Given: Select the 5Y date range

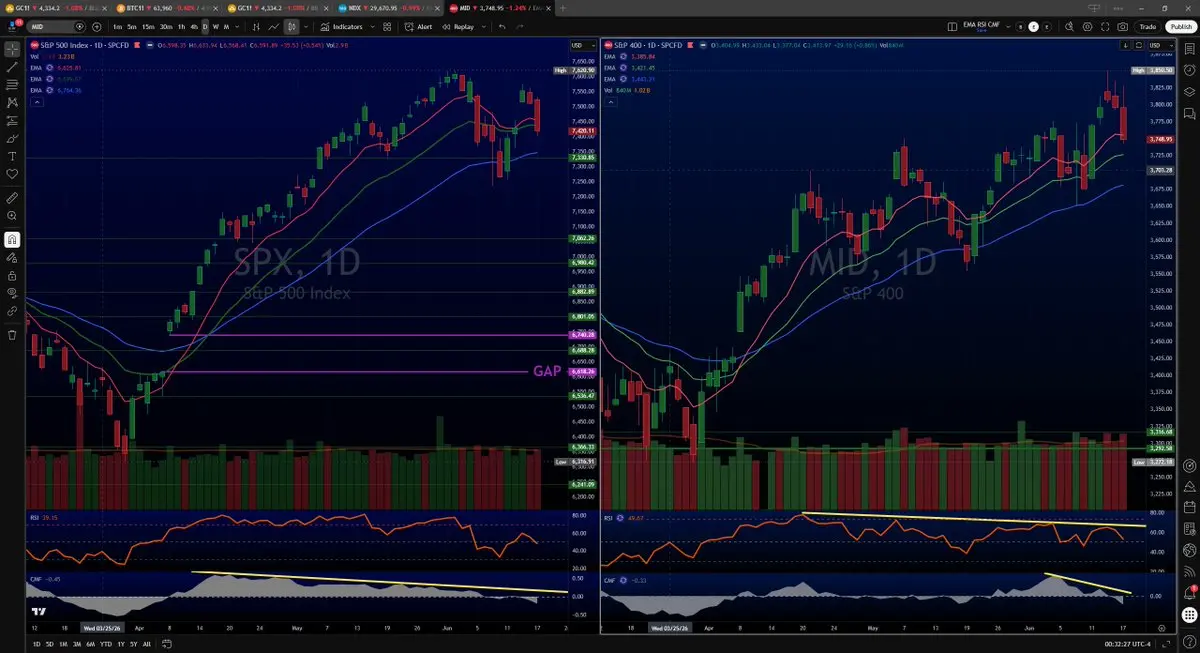Looking at the screenshot, I should tap(134, 644).
